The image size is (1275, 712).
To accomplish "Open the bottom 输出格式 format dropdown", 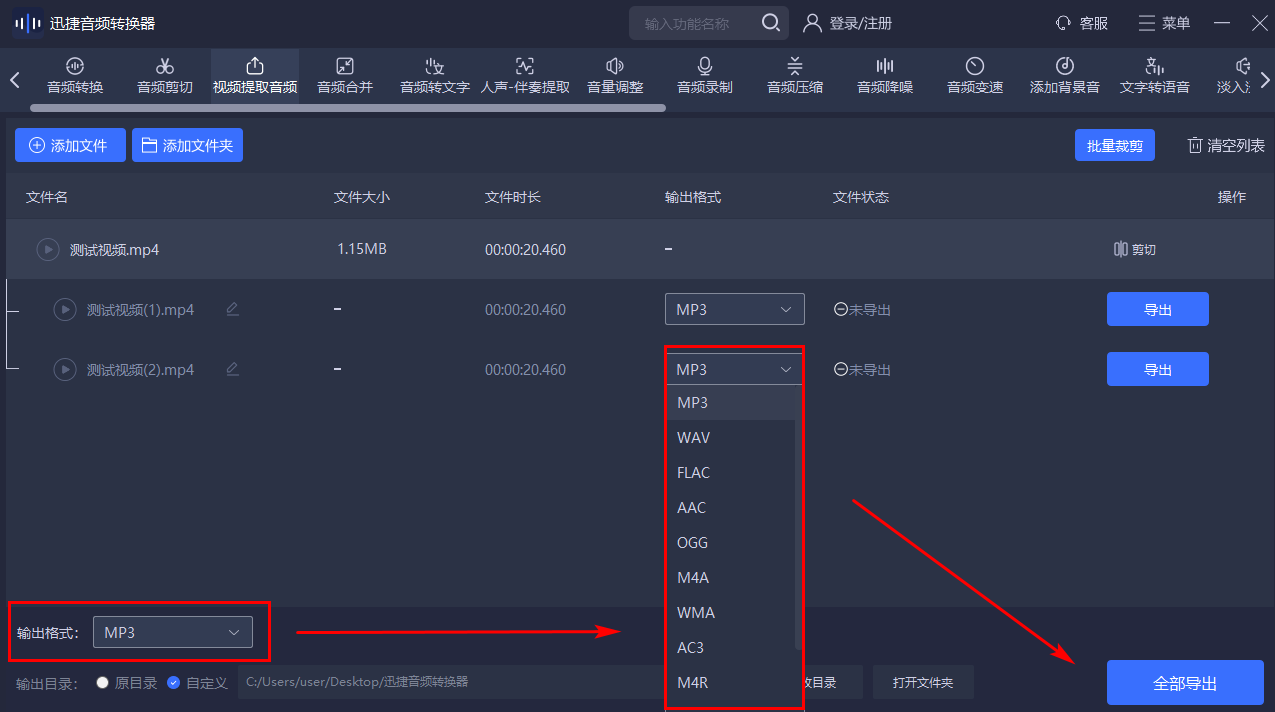I will 172,632.
